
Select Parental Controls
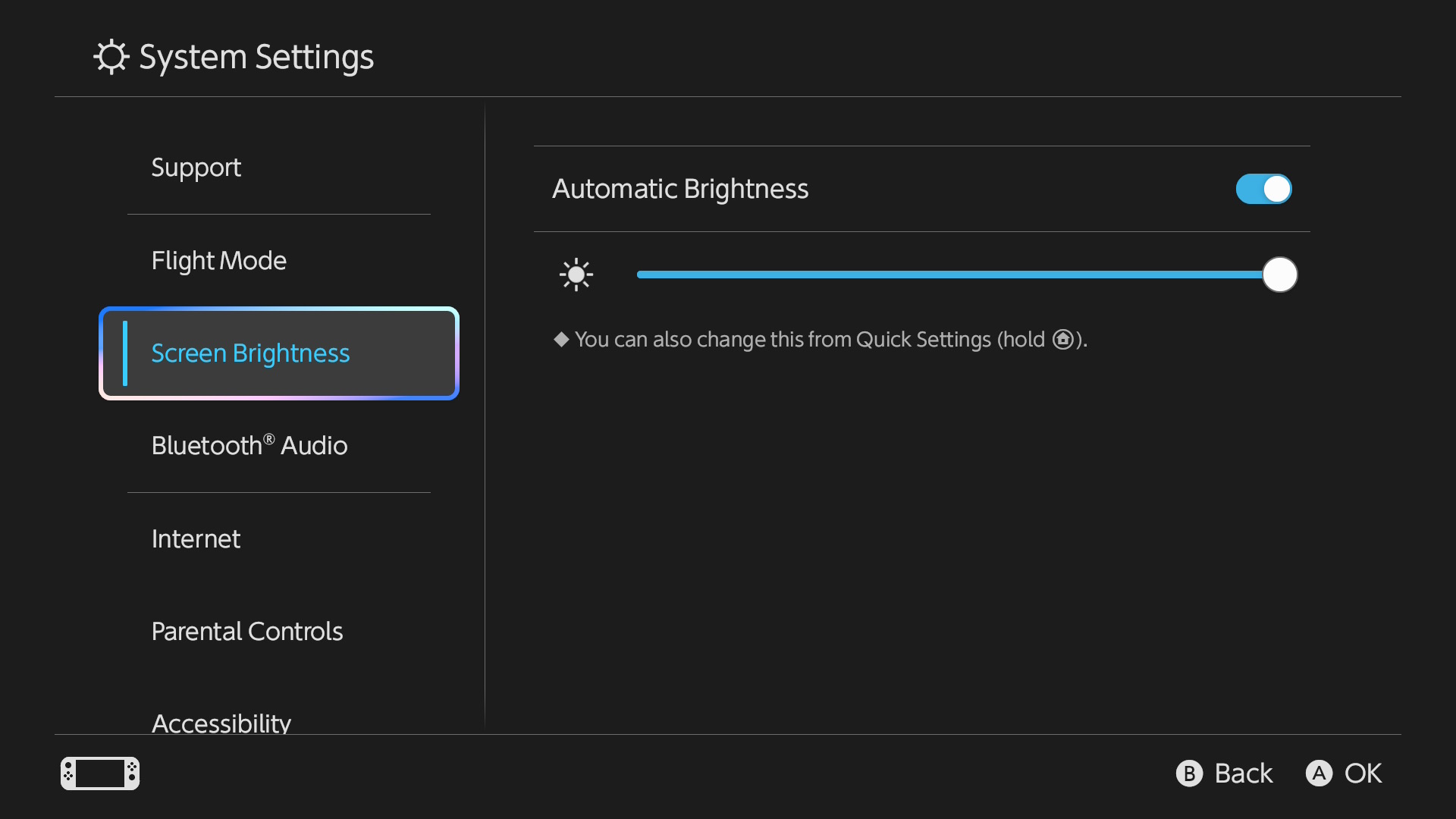click(x=247, y=631)
